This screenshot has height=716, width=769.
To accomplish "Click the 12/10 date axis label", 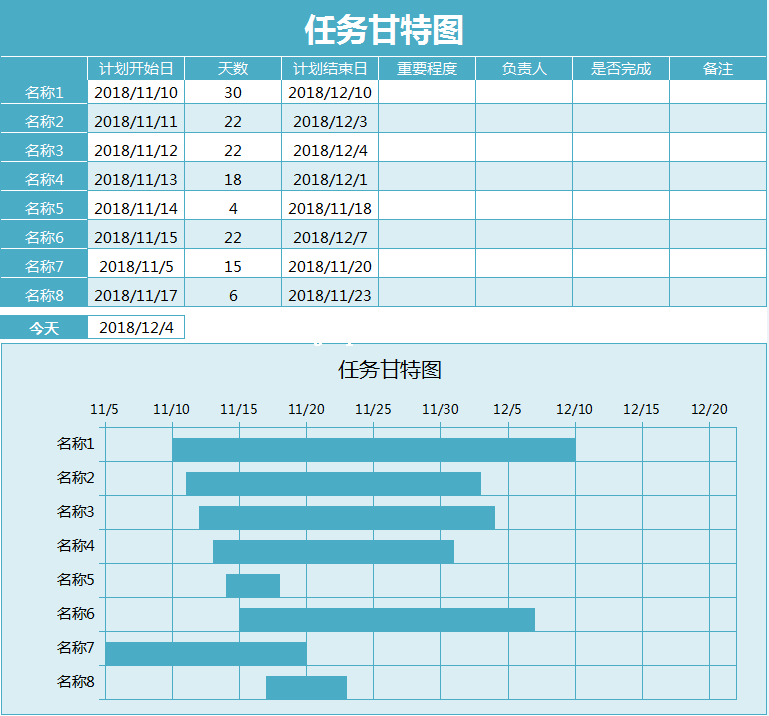I will [x=575, y=409].
